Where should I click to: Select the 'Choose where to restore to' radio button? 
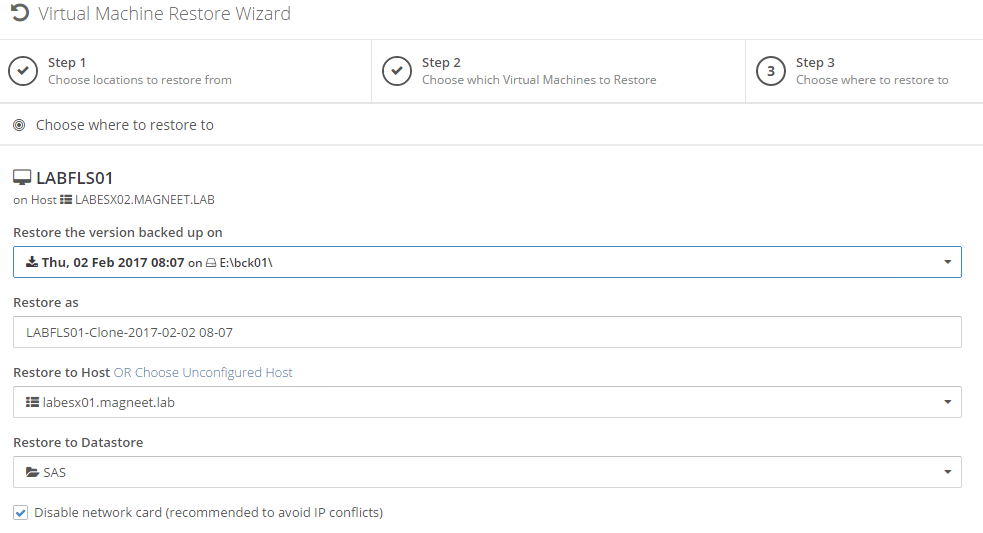coord(19,125)
